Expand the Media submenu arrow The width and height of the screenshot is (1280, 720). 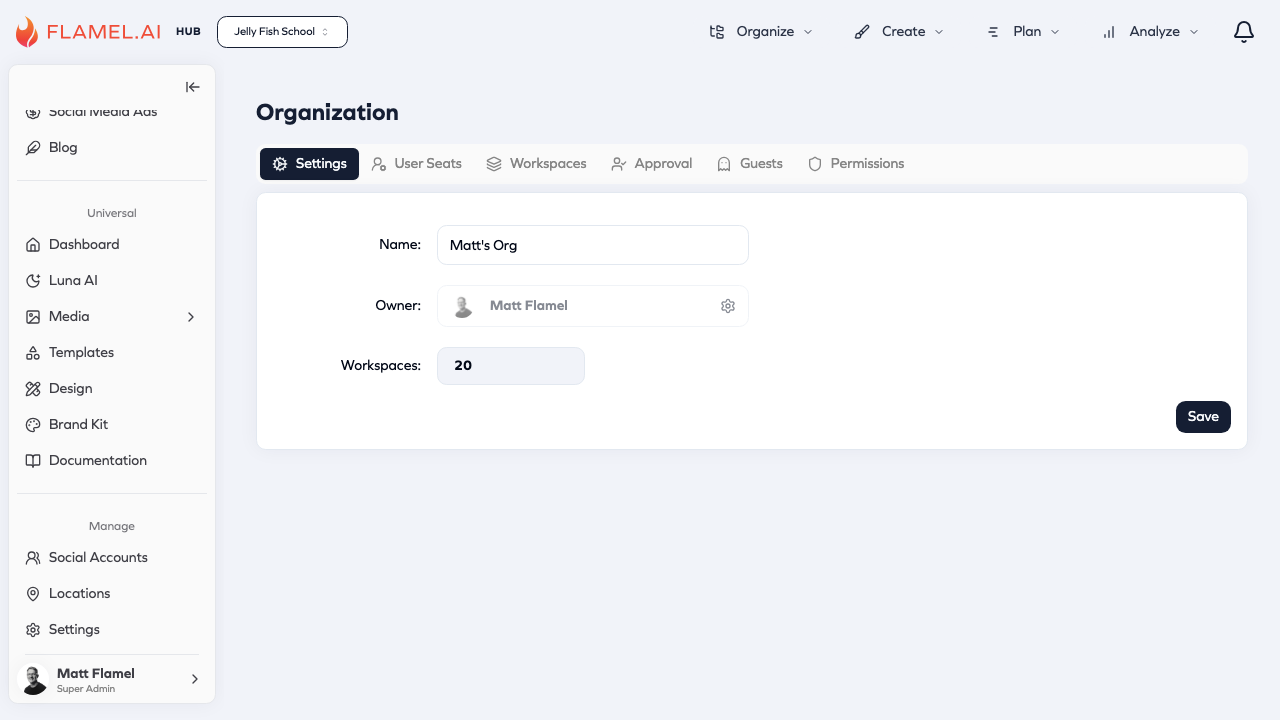point(191,317)
